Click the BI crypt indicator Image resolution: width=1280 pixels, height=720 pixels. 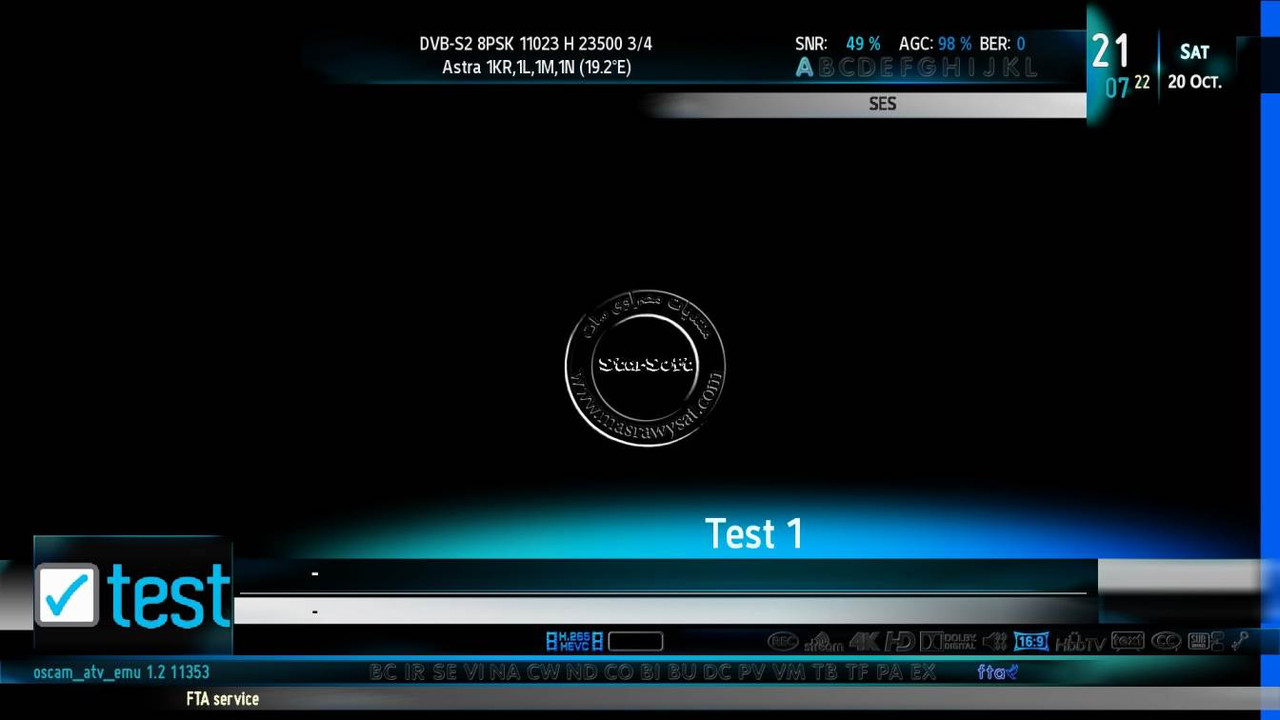pos(651,672)
